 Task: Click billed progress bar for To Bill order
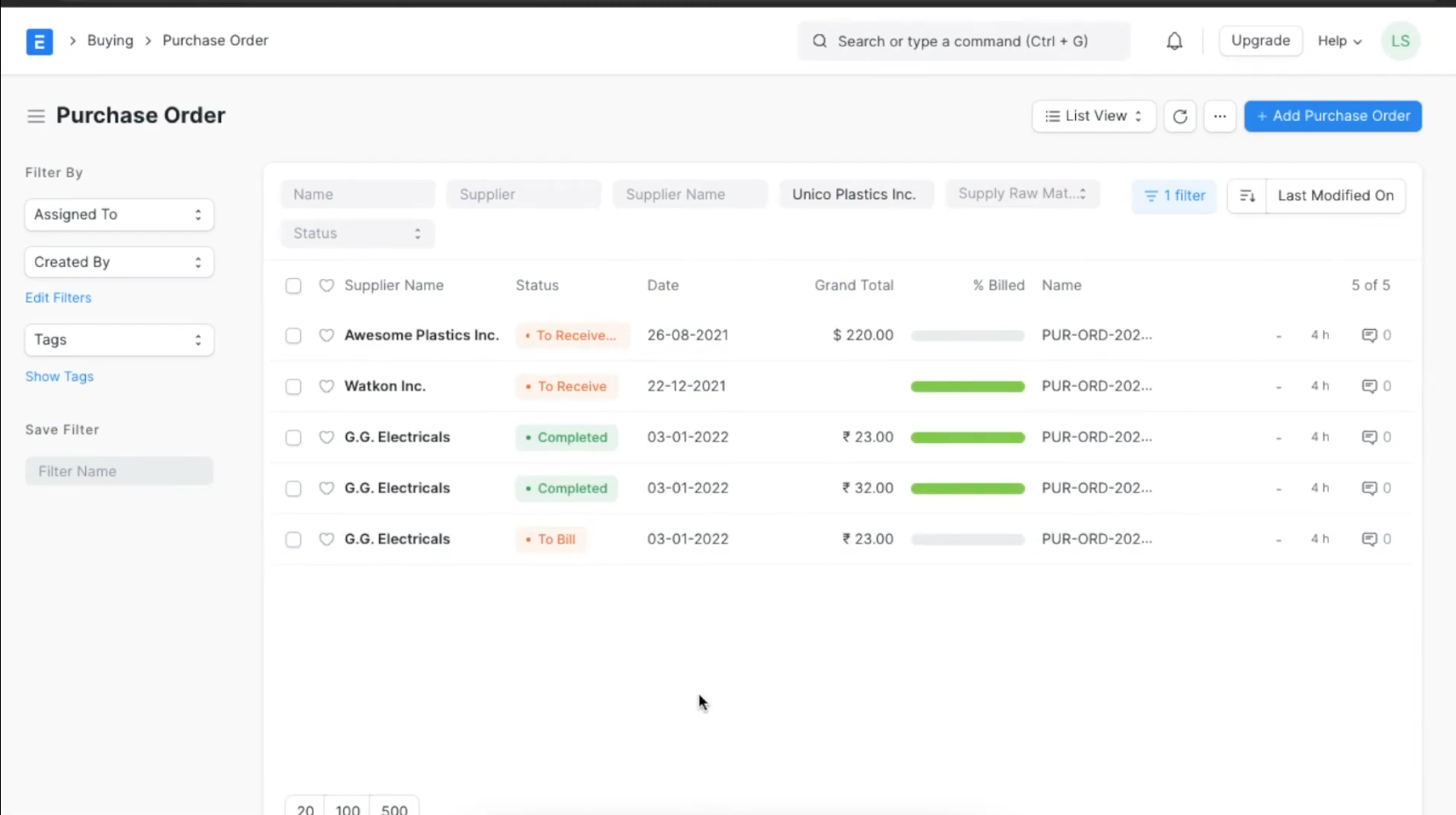967,539
